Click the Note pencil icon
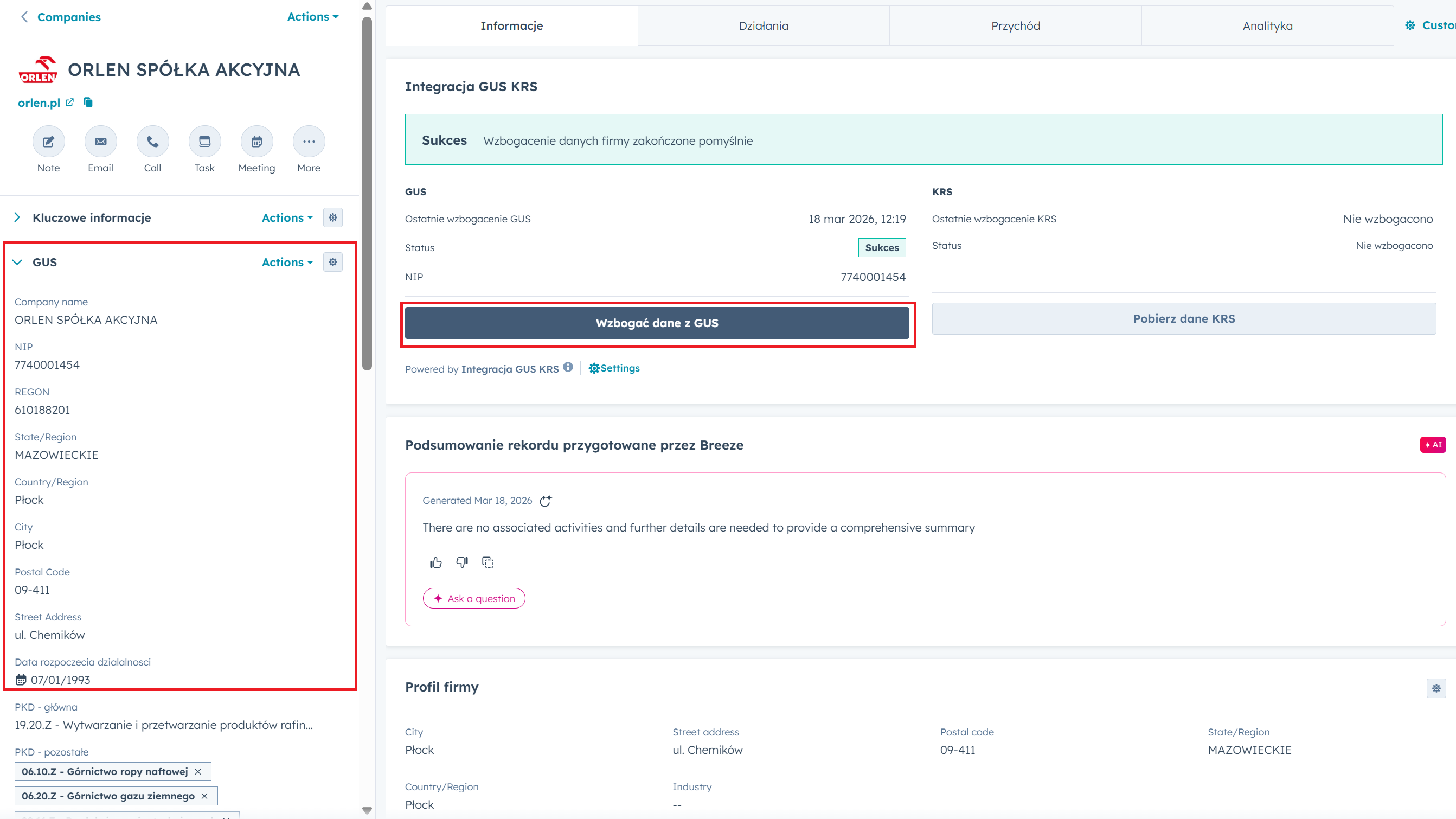This screenshot has height=819, width=1456. [x=49, y=142]
